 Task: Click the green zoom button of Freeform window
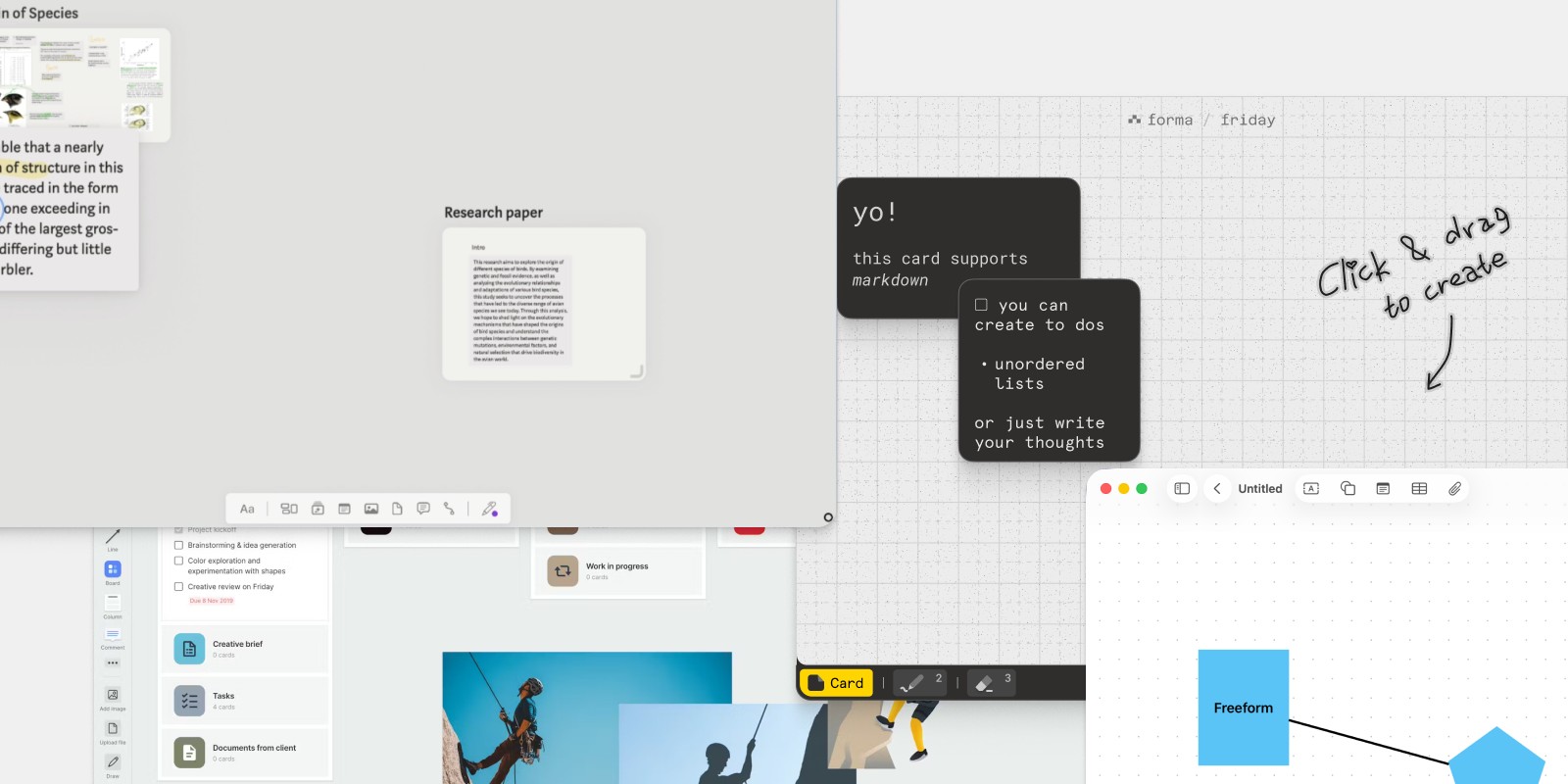(x=1142, y=488)
